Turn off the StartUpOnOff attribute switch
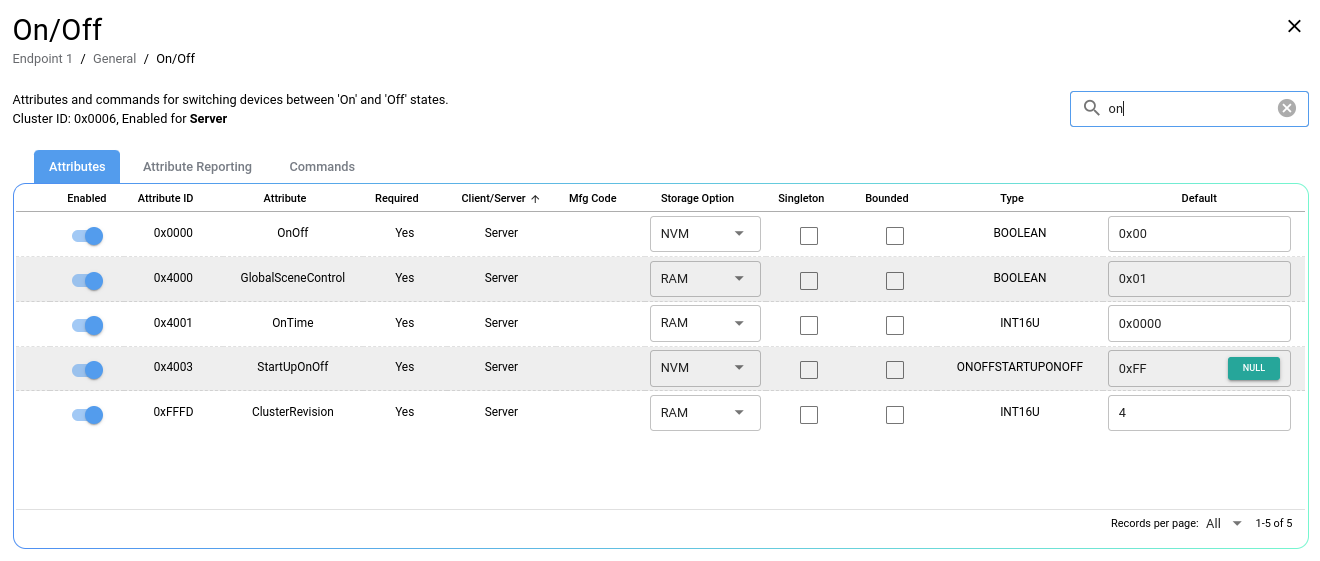Image resolution: width=1320 pixels, height=561 pixels. click(87, 370)
